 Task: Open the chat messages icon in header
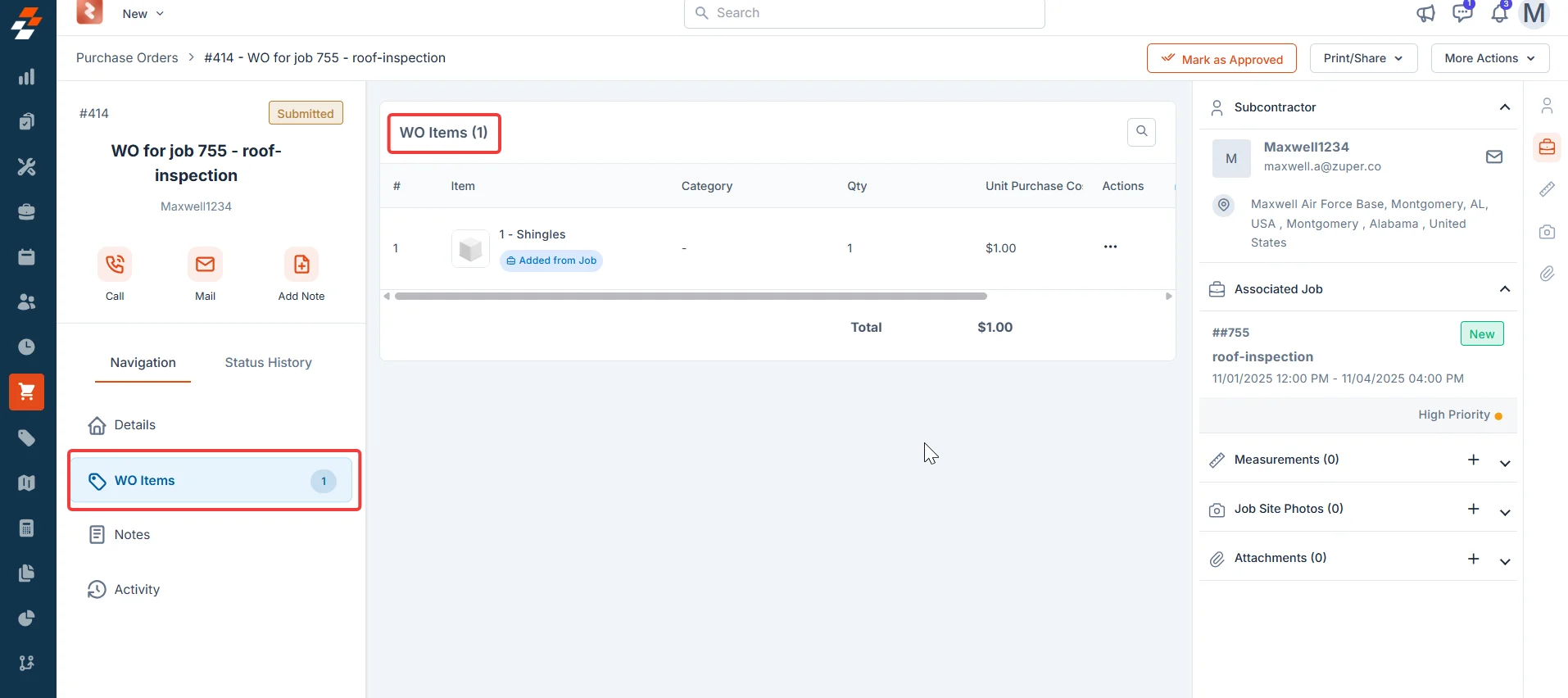(1462, 13)
